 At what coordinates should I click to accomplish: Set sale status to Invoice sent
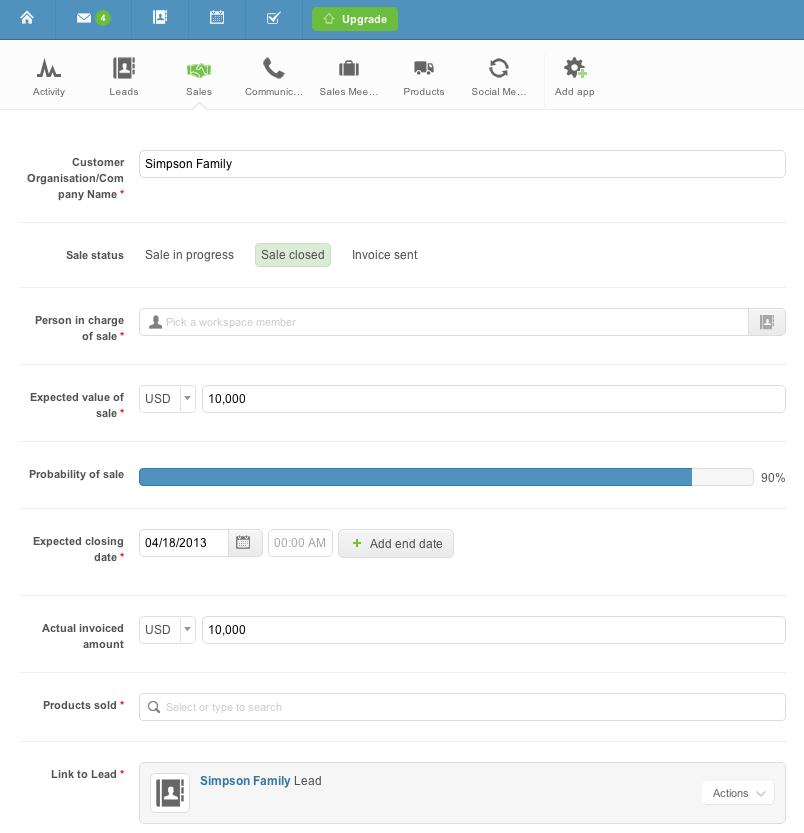click(384, 255)
